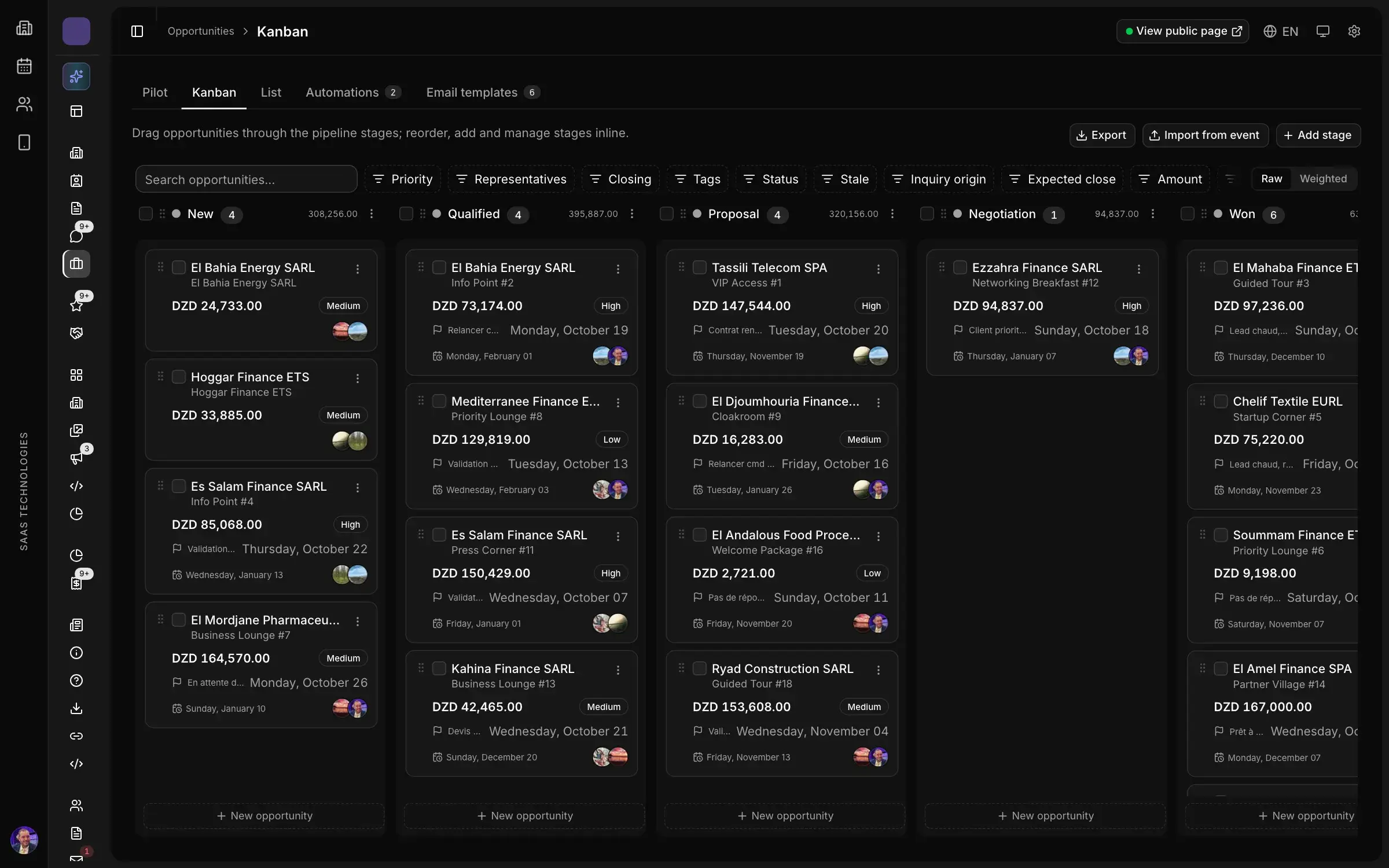The image size is (1389, 868).
Task: Open the briefcase opportunities sidebar icon
Action: [76, 264]
